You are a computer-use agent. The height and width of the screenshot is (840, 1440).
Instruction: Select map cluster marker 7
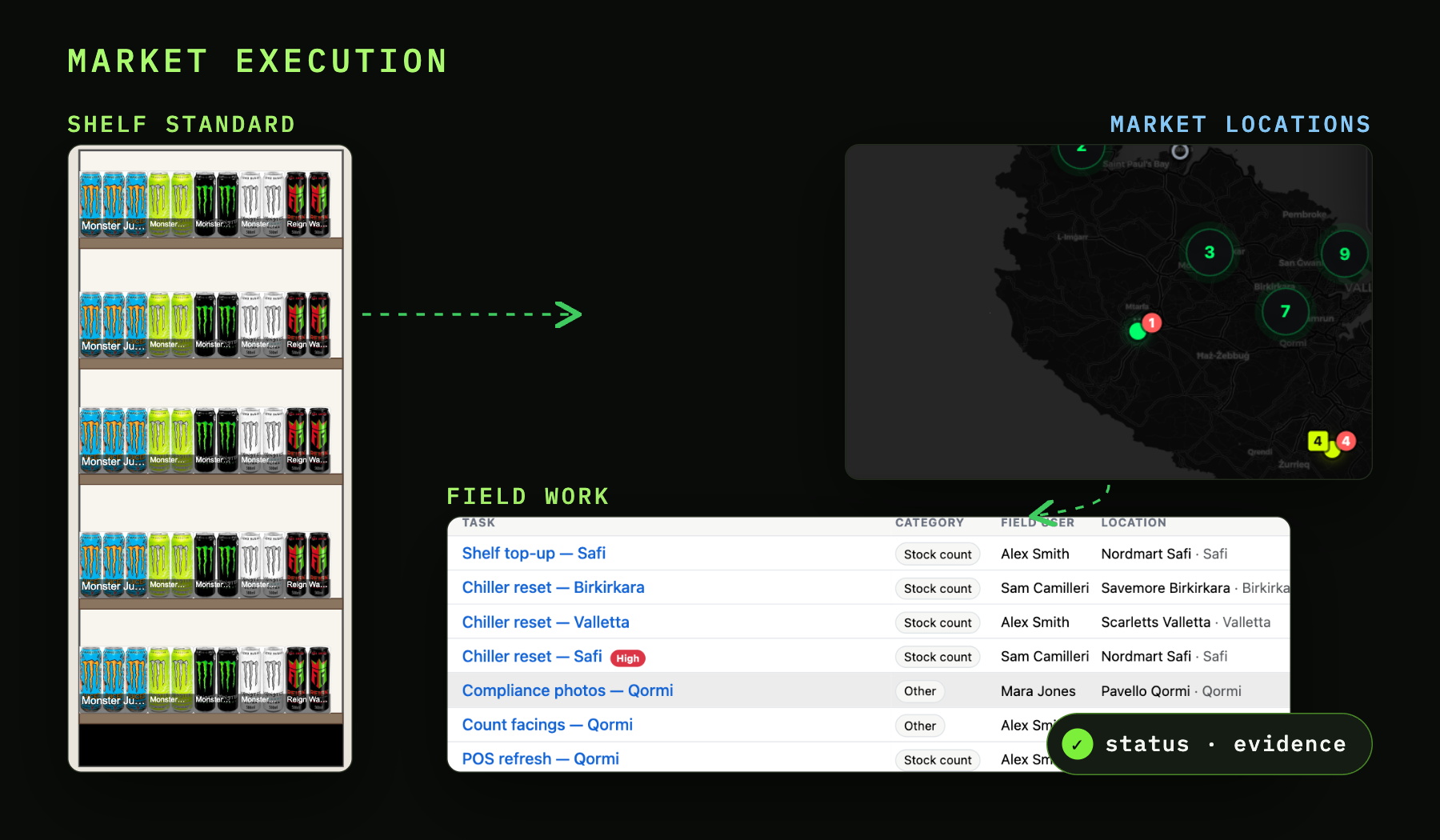(1285, 311)
